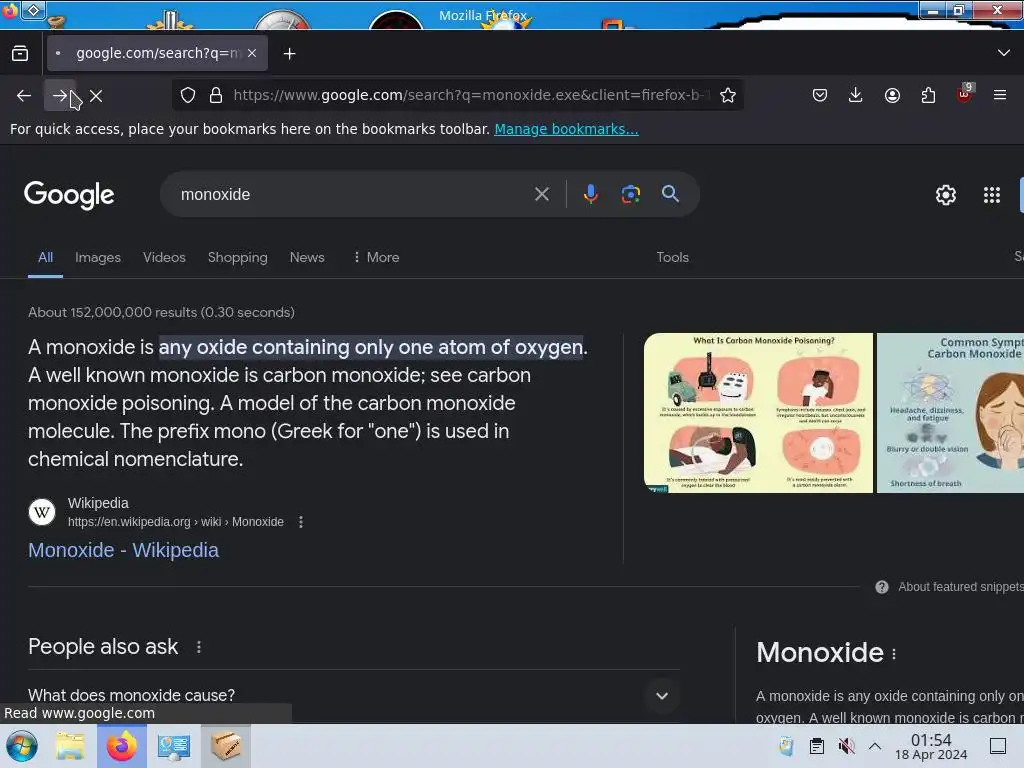Open Firefox View recent browsing icon
The image size is (1024, 768).
tap(20, 54)
